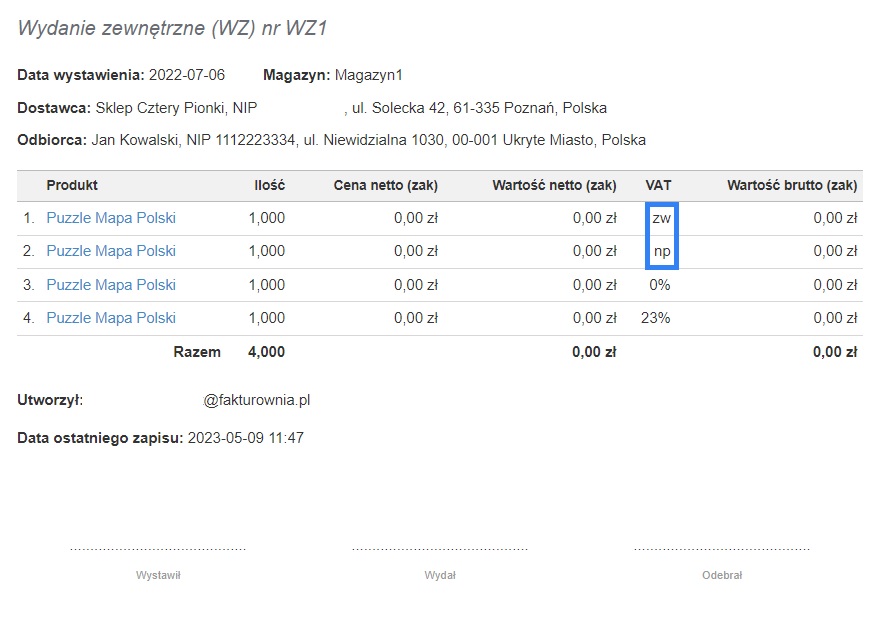Click quantity "1,000" in row 4
880x644 pixels.
pos(267,318)
